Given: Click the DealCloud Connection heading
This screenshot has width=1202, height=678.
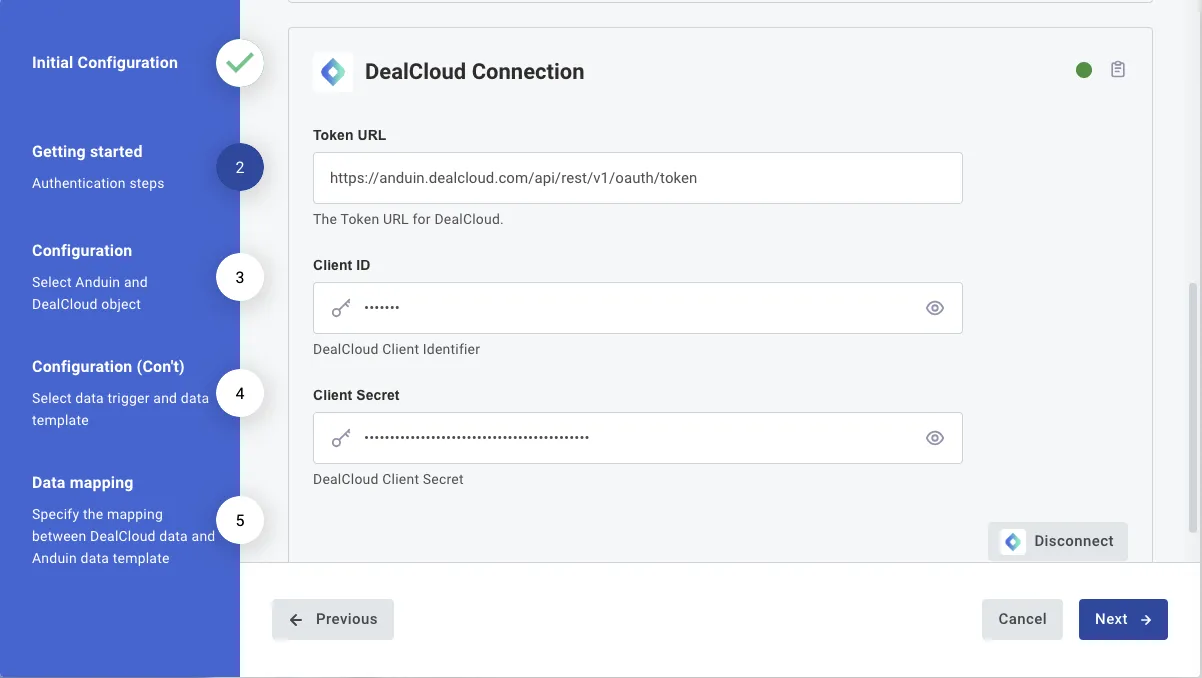Looking at the screenshot, I should pos(475,72).
